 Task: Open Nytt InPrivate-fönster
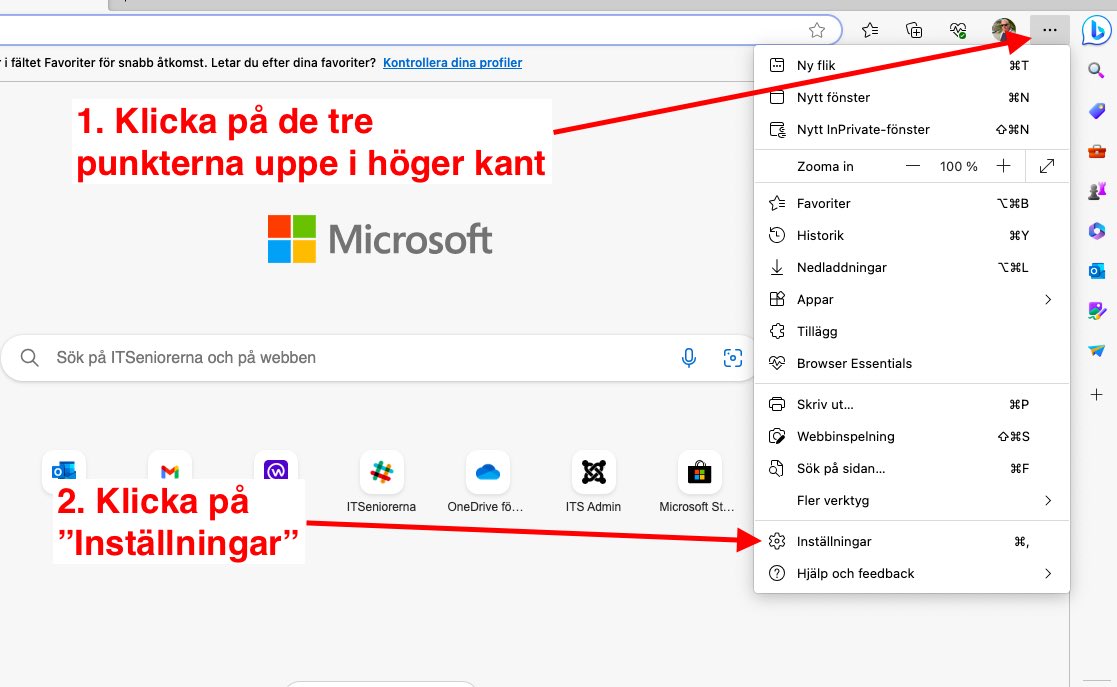pos(912,129)
